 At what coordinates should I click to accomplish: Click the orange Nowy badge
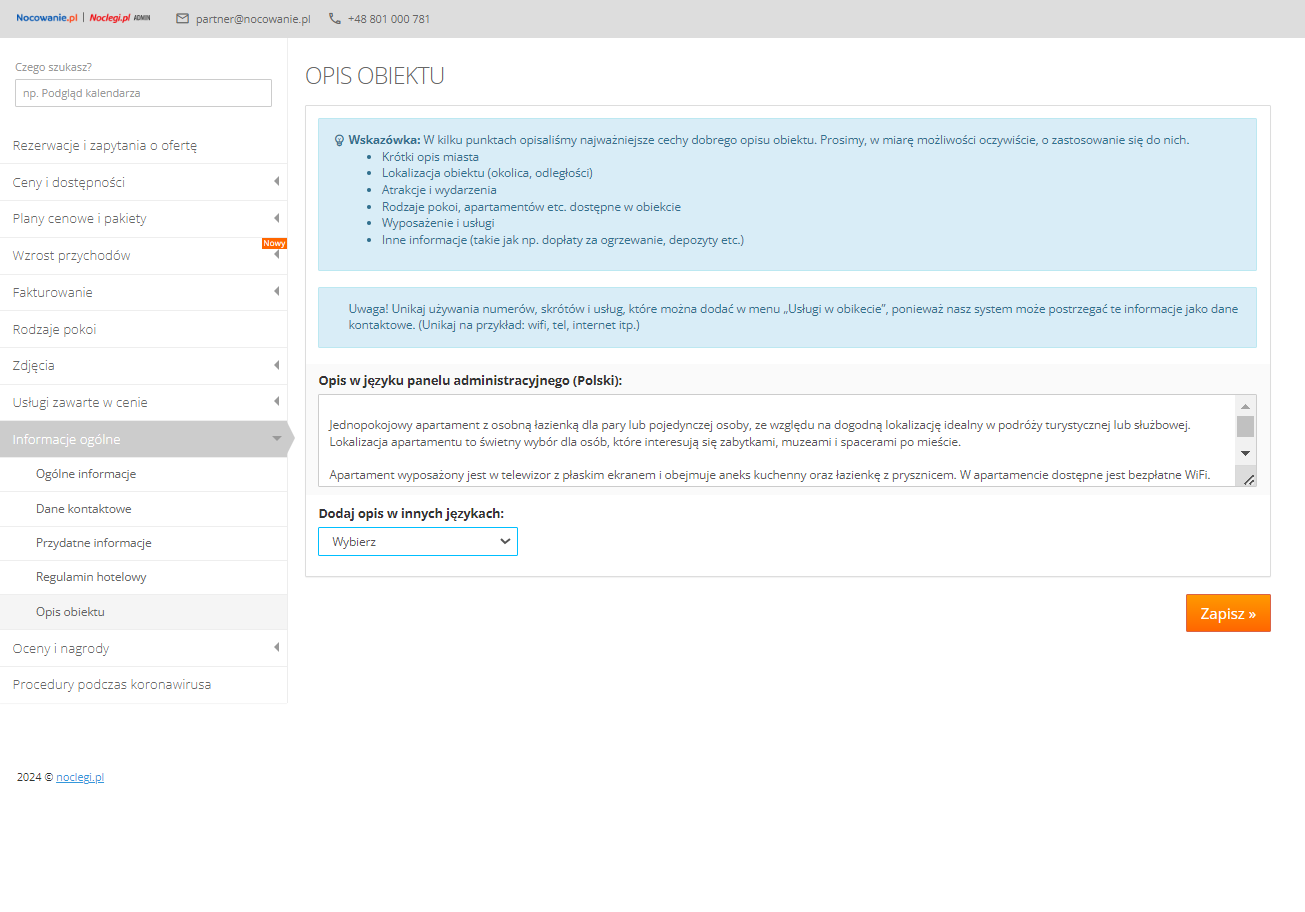pyautogui.click(x=274, y=243)
